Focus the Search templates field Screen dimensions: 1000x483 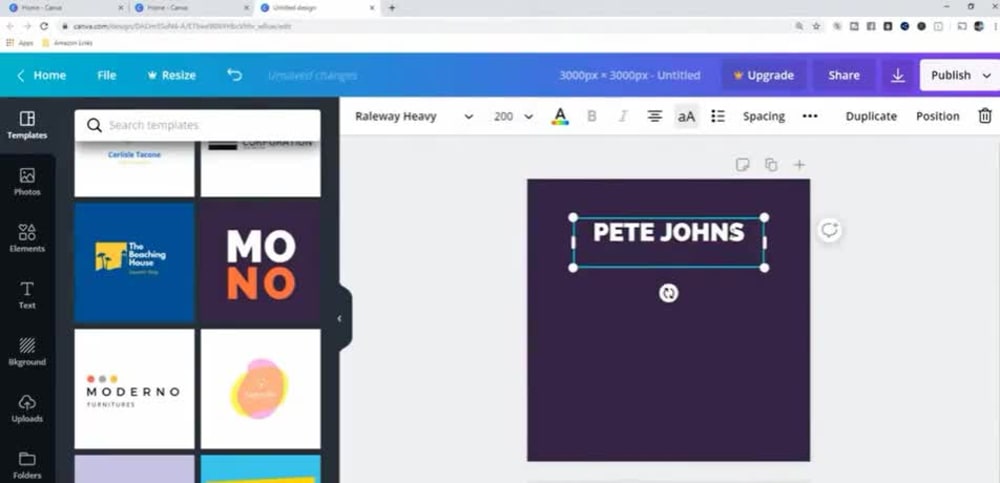198,125
